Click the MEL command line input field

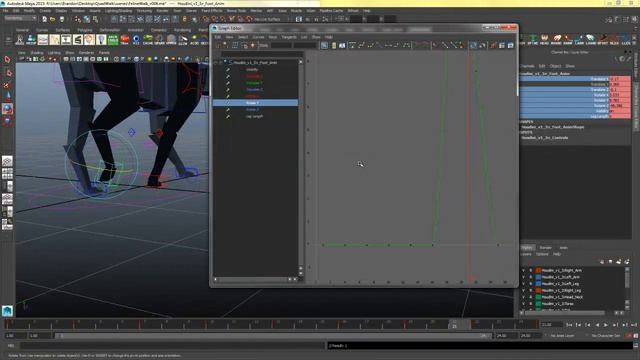tap(173, 346)
